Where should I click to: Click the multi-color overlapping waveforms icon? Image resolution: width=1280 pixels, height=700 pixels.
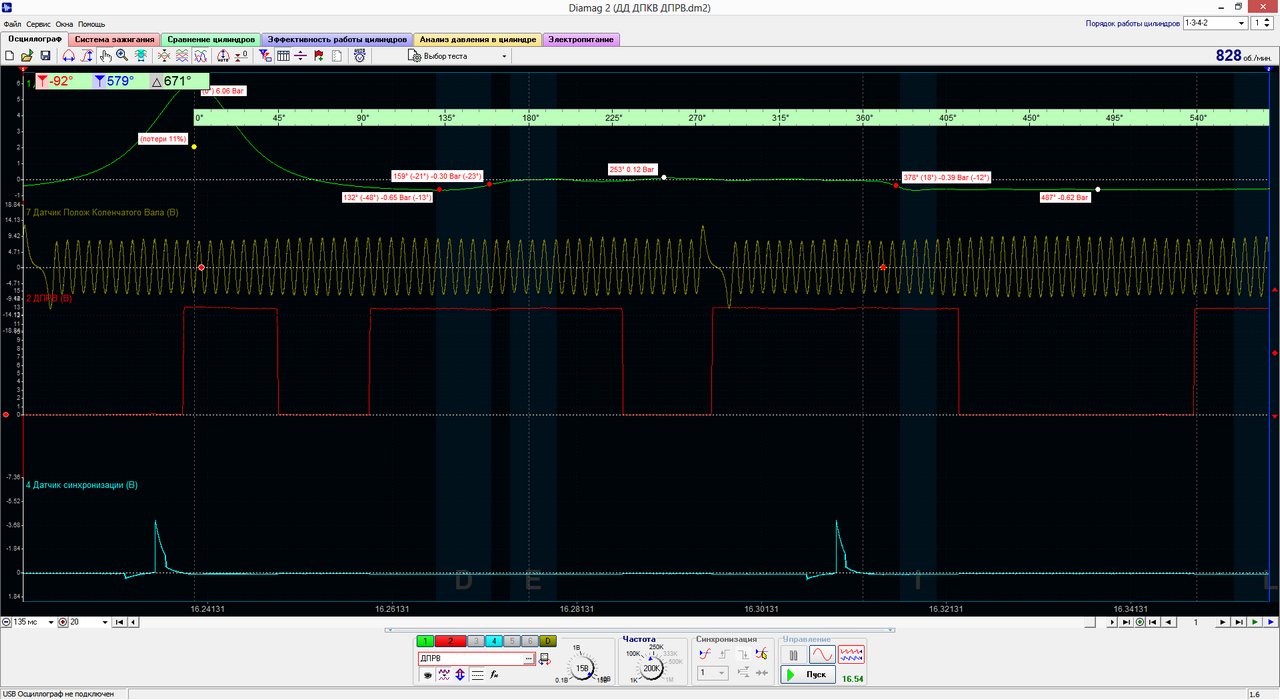(x=201, y=56)
